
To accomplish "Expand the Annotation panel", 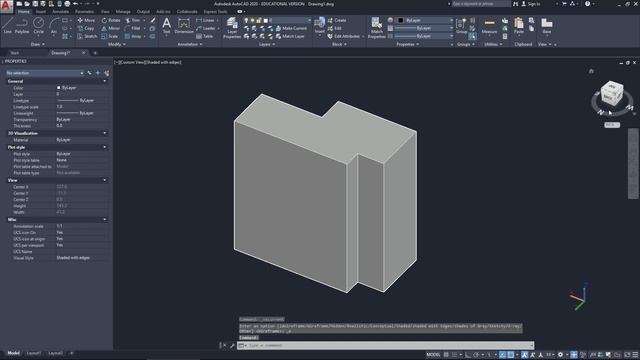I will tap(190, 44).
